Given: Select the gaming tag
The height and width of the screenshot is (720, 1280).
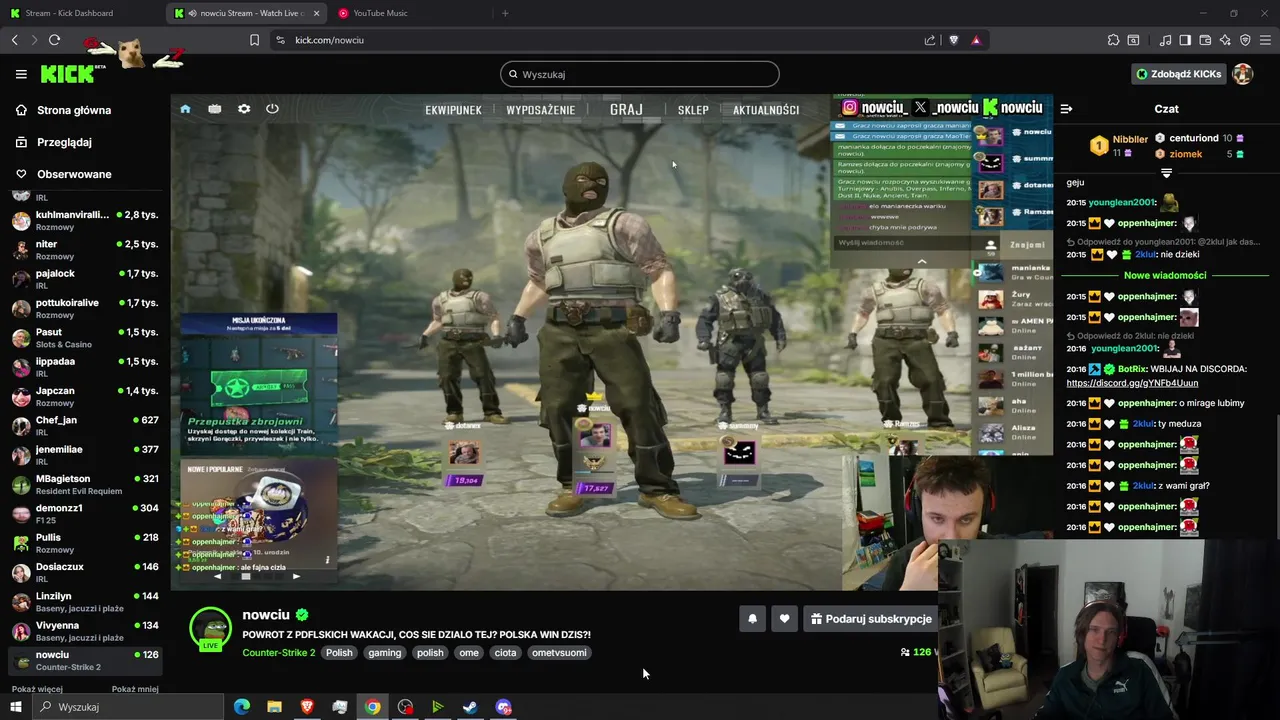Looking at the screenshot, I should [384, 653].
